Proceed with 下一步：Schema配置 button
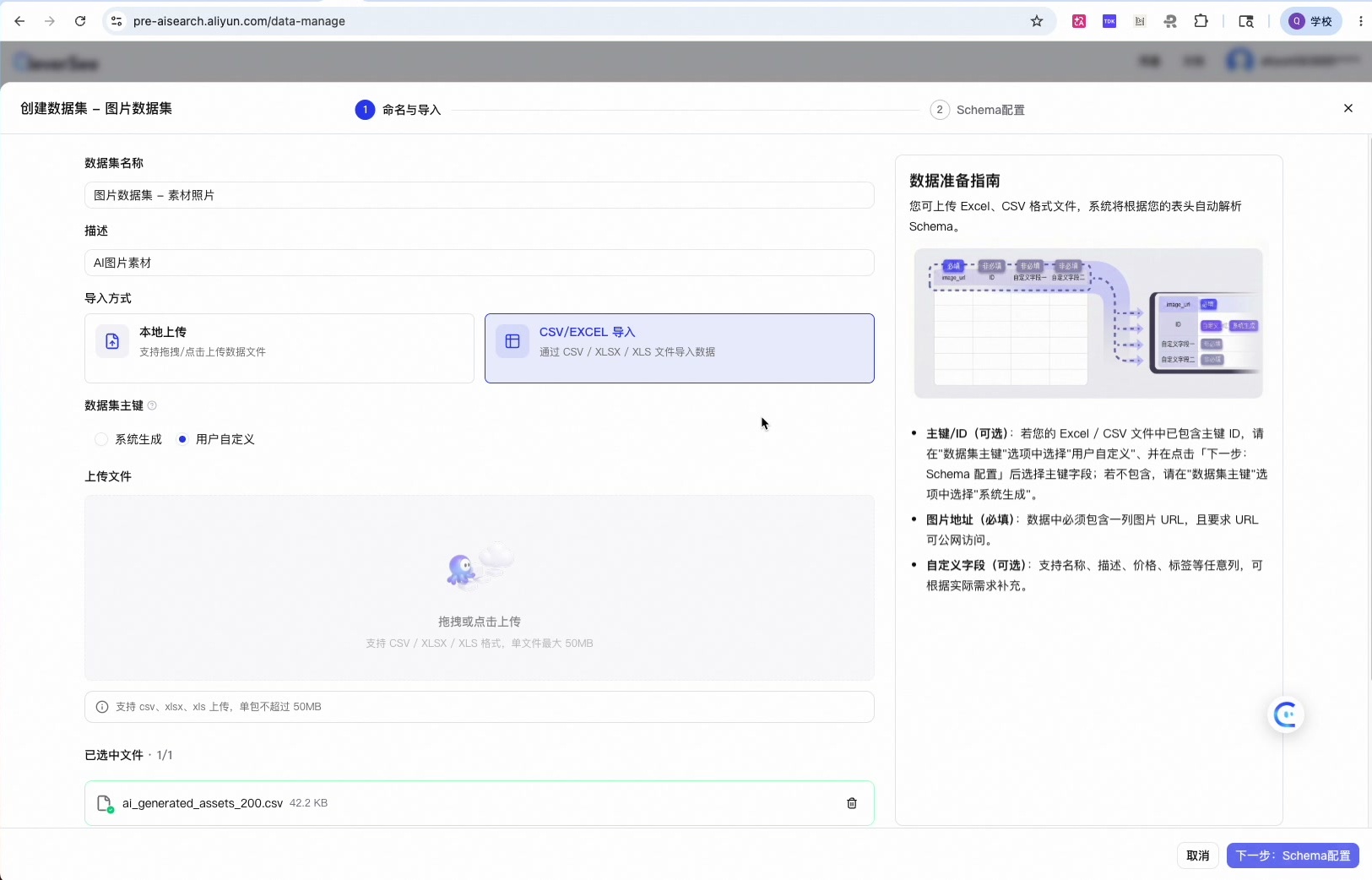1372x880 pixels. 1293,856
